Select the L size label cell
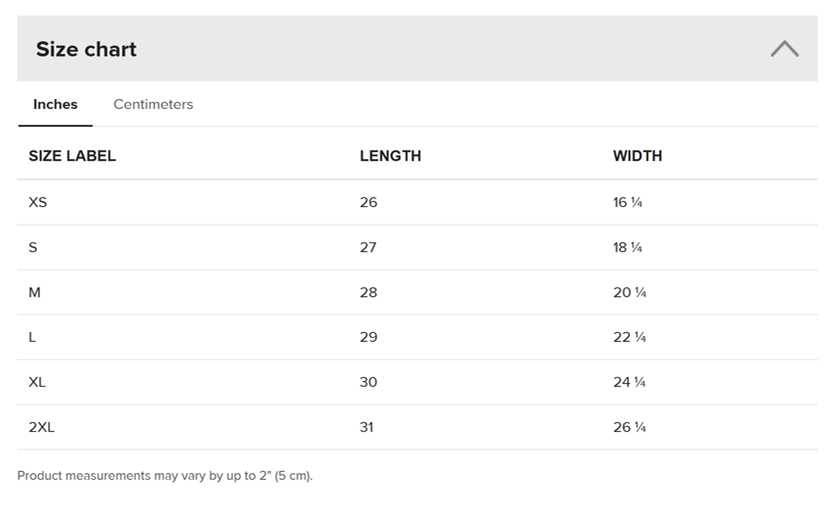Viewport: 835px width, 513px height. (33, 337)
